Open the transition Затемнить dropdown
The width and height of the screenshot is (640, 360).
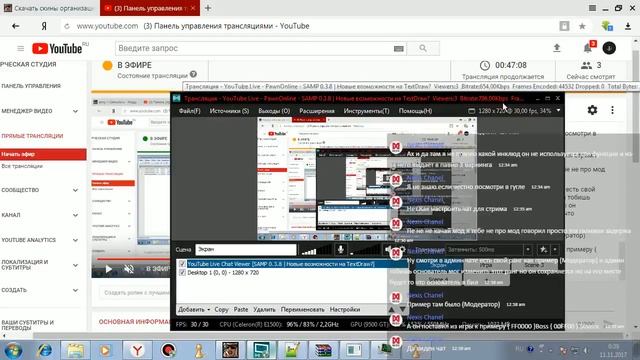coord(528,249)
